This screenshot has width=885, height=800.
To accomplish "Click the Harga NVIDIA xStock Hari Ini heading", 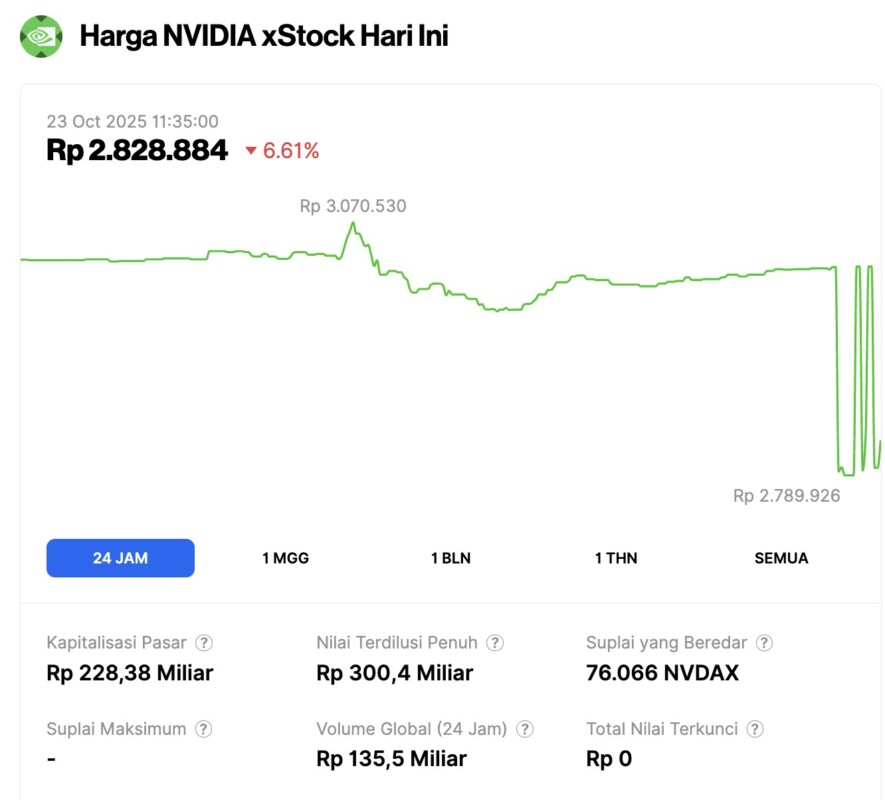I will (x=264, y=37).
